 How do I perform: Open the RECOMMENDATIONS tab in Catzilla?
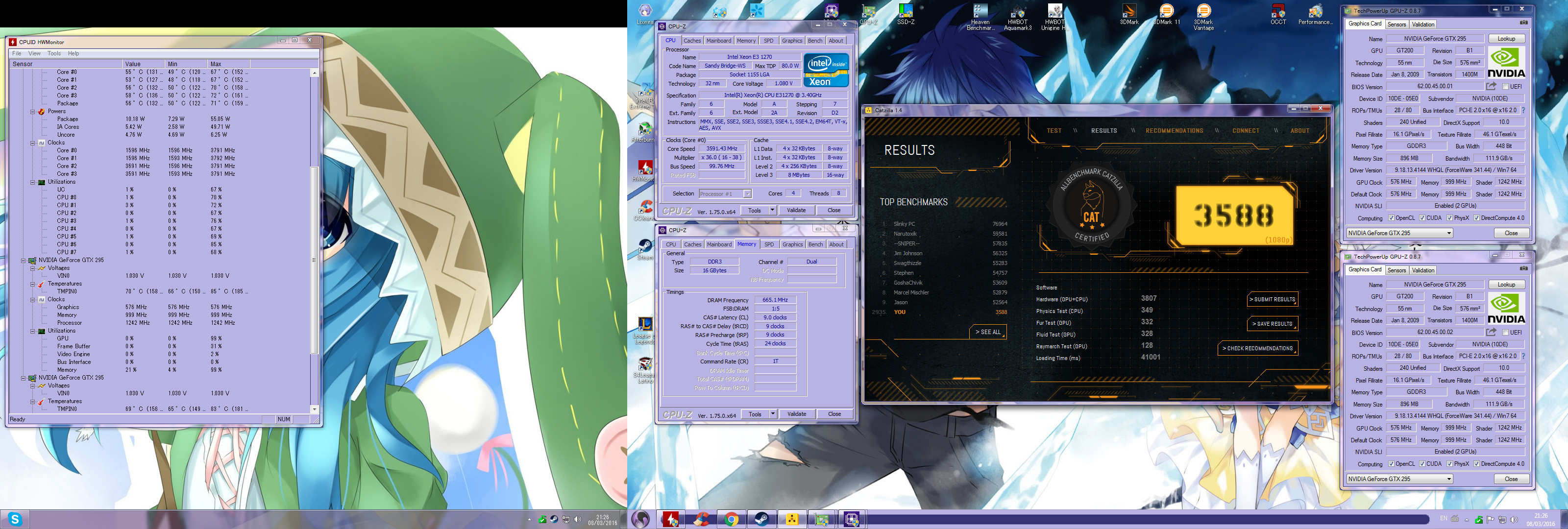1174,131
